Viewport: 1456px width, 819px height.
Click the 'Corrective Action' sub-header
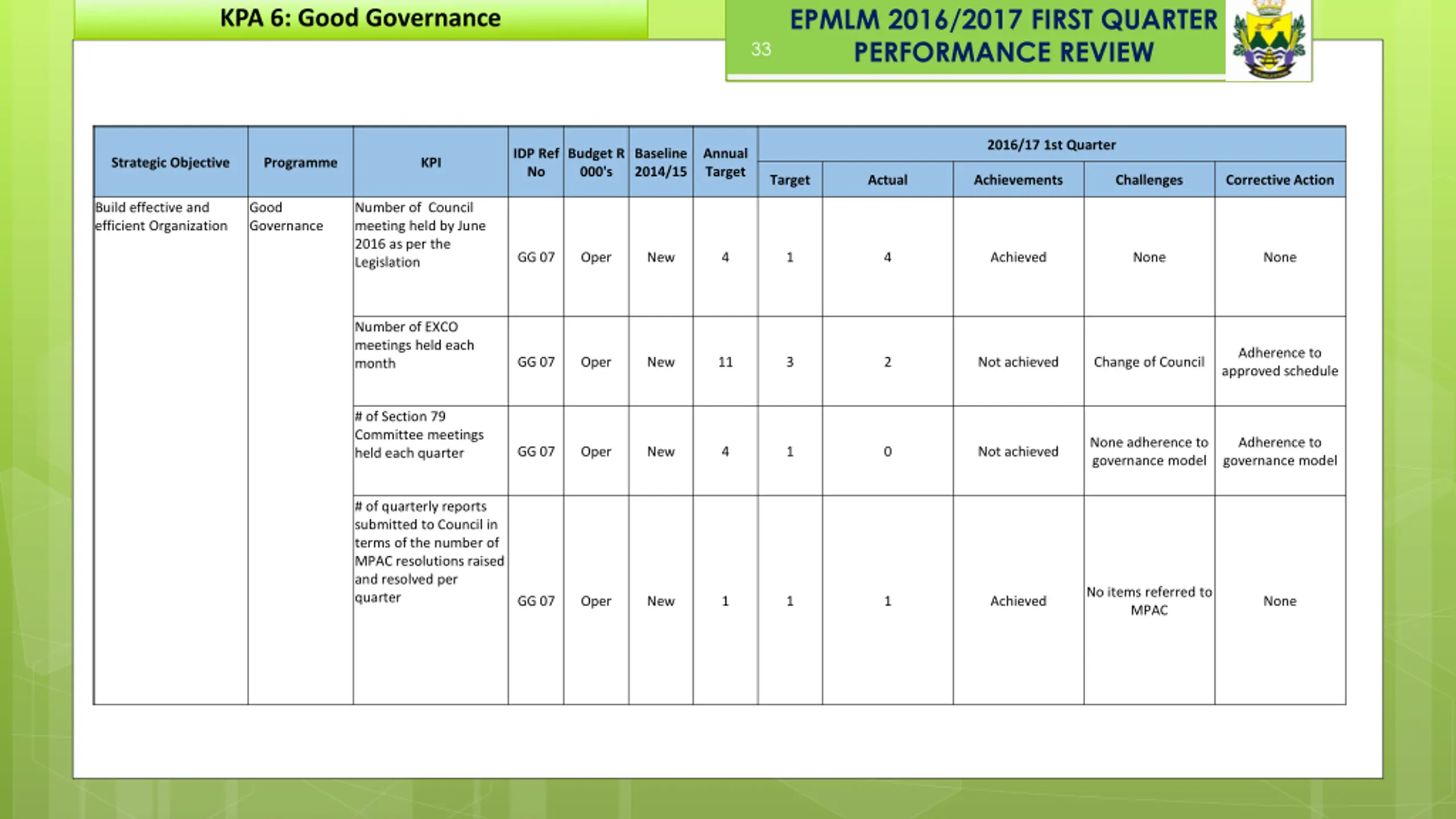(x=1280, y=180)
